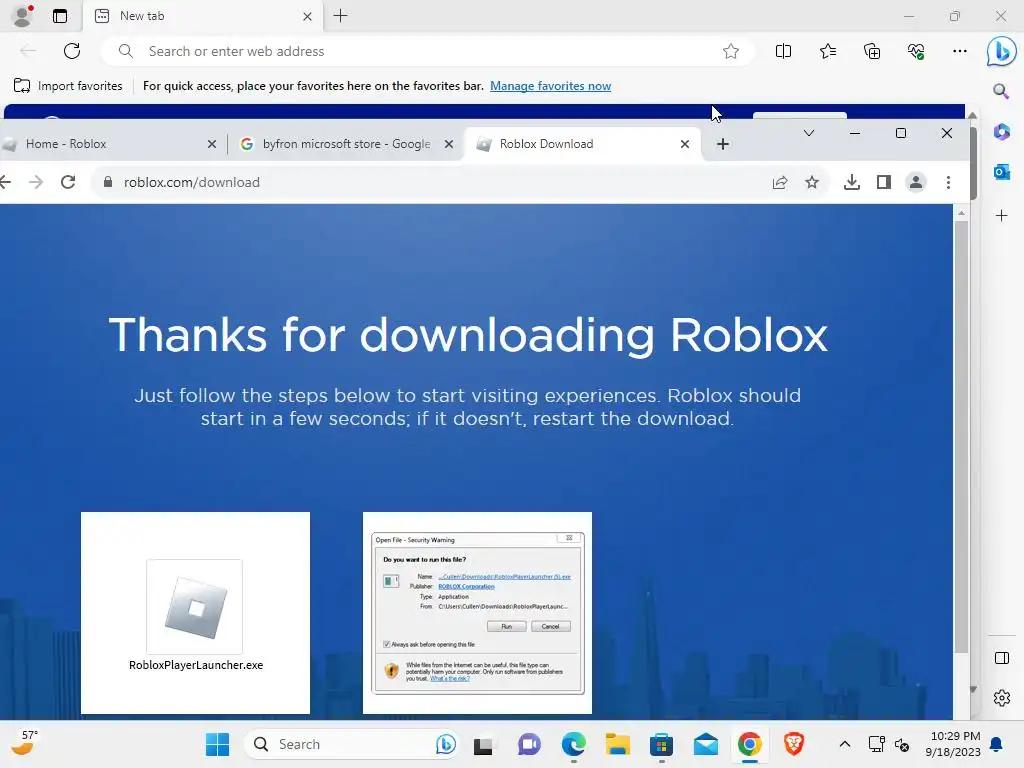
Task: Open Microsoft Store from taskbar
Action: pyautogui.click(x=662, y=744)
